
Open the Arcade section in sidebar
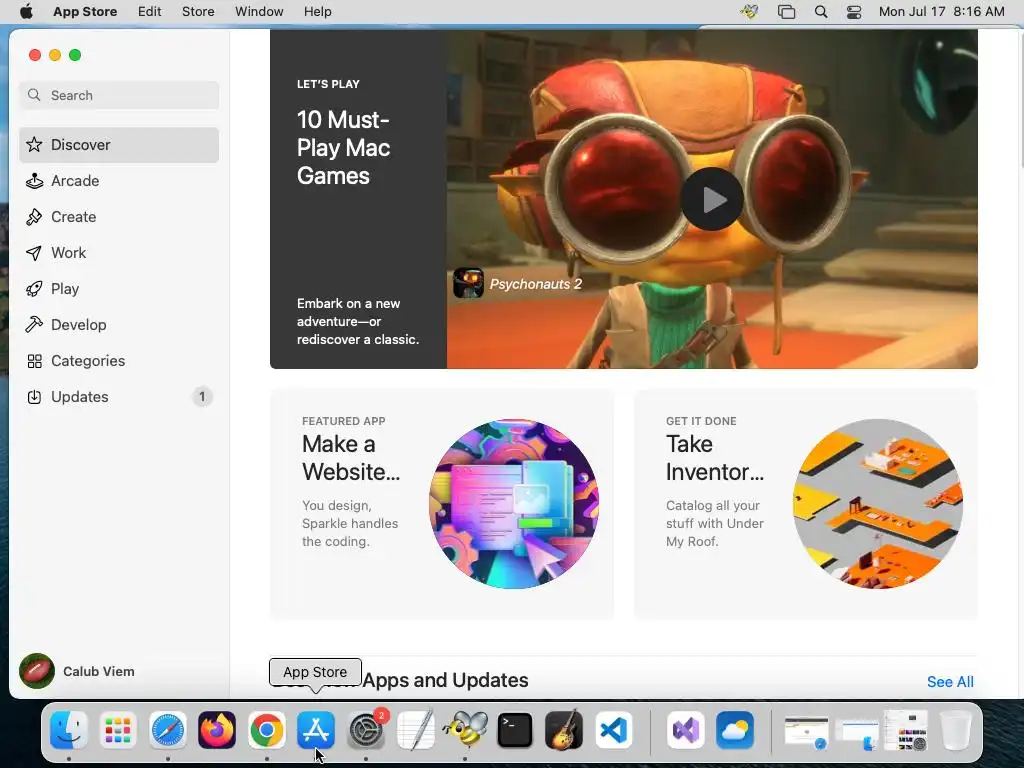tap(119, 181)
